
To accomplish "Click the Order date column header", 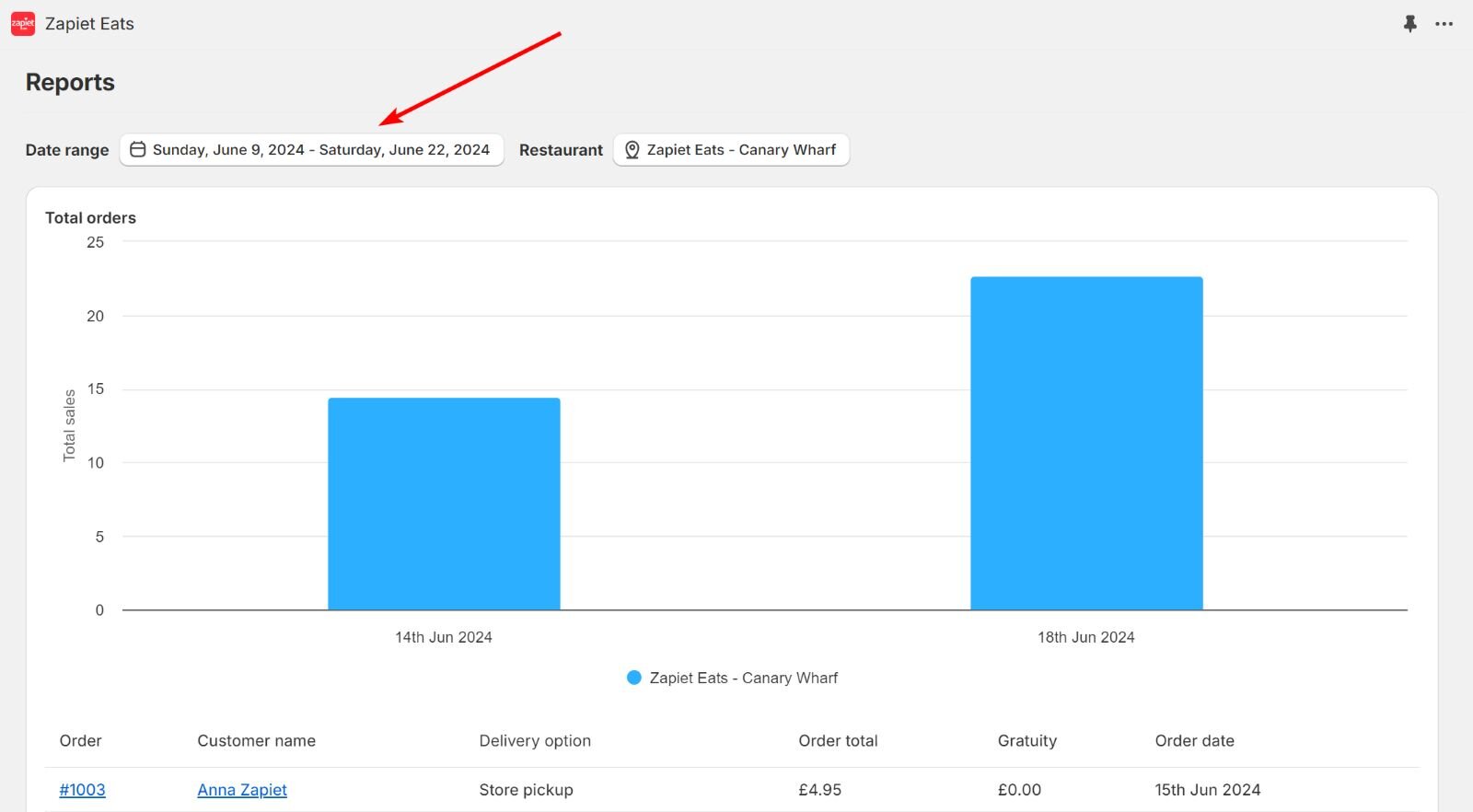I will [x=1194, y=741].
